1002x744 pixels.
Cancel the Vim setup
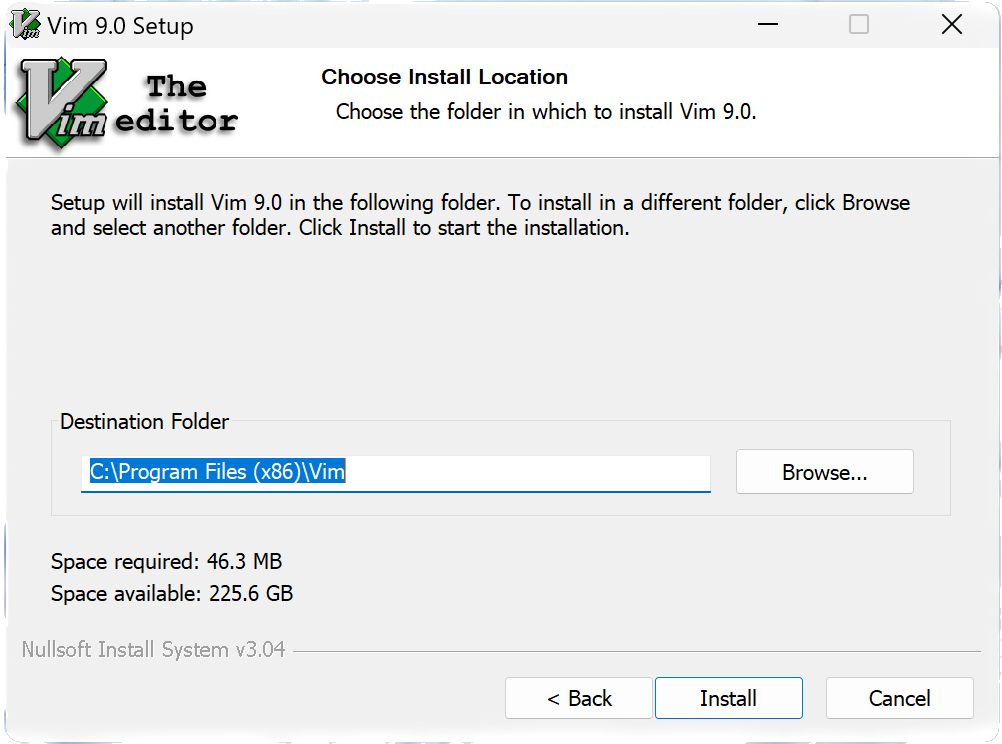pyautogui.click(x=899, y=698)
